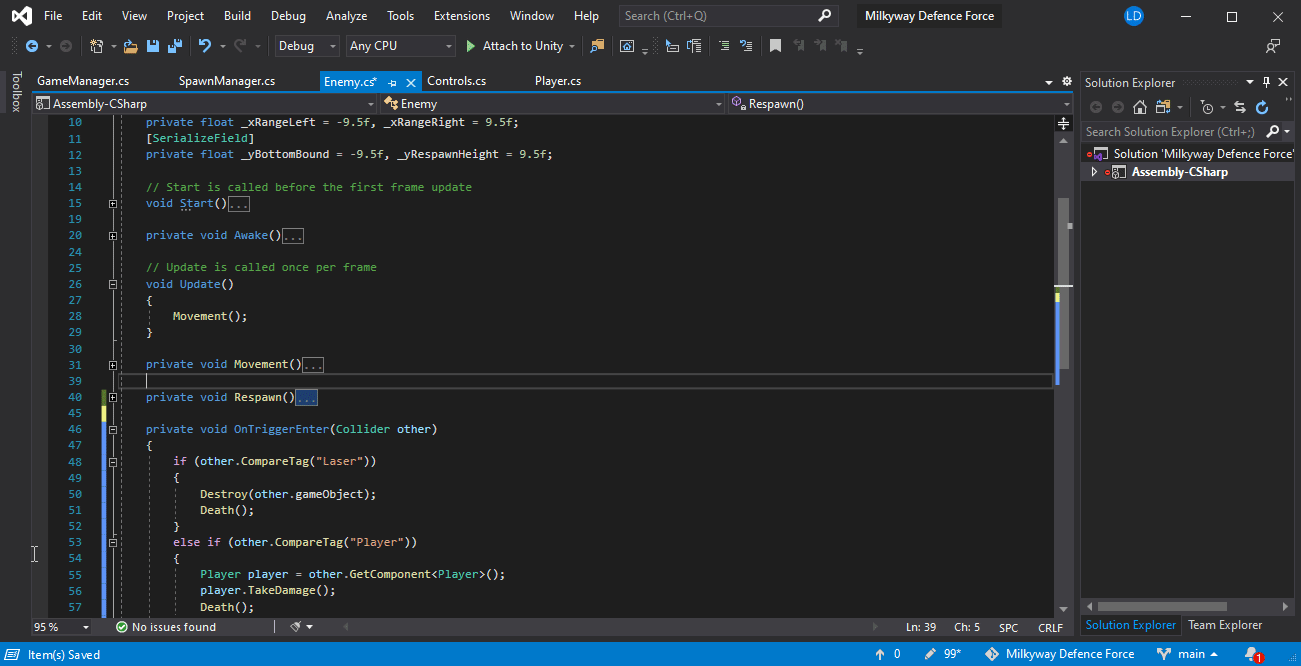Image resolution: width=1301 pixels, height=666 pixels.
Task: Click the main branch selector in status bar
Action: 1187,654
